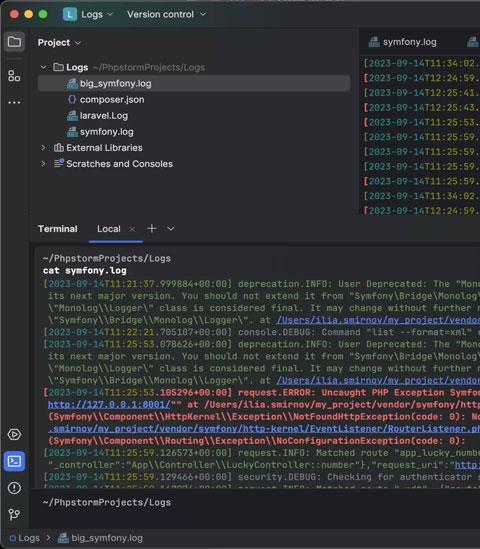Click the Logs folder icon in tree
The height and width of the screenshot is (549, 480).
58,67
